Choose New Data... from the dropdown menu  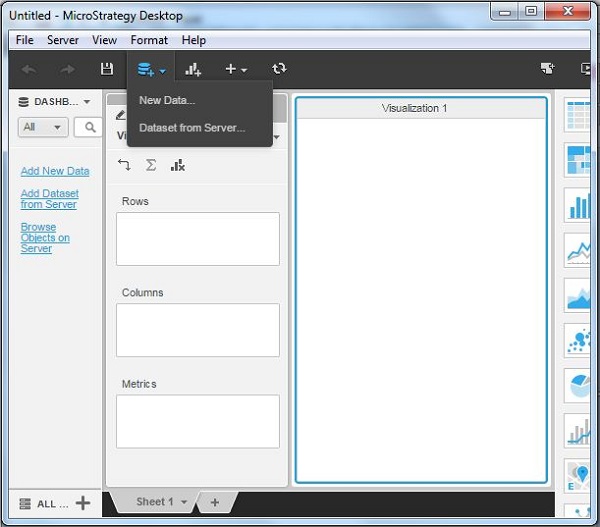coord(167,100)
